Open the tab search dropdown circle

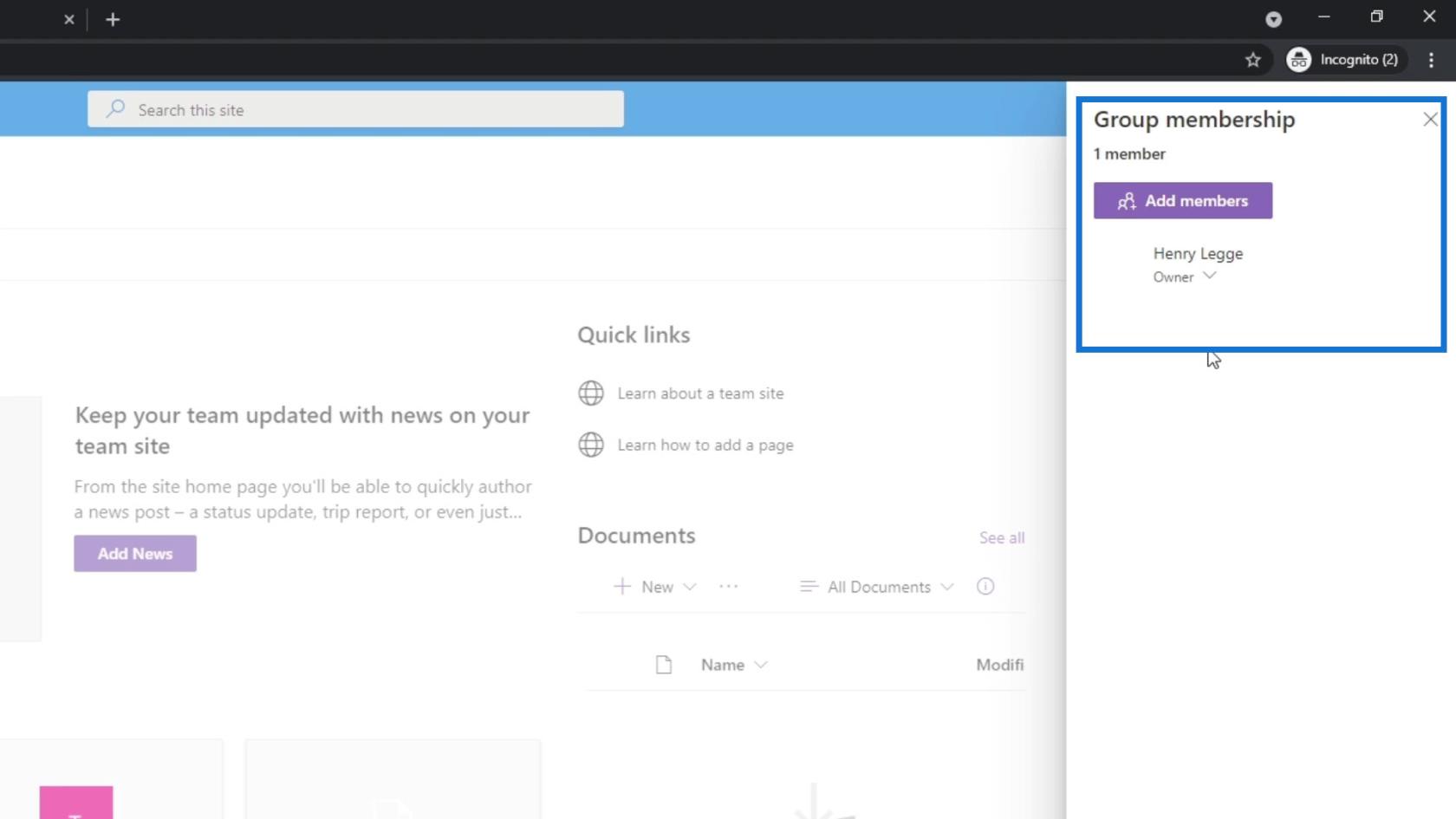click(1273, 19)
